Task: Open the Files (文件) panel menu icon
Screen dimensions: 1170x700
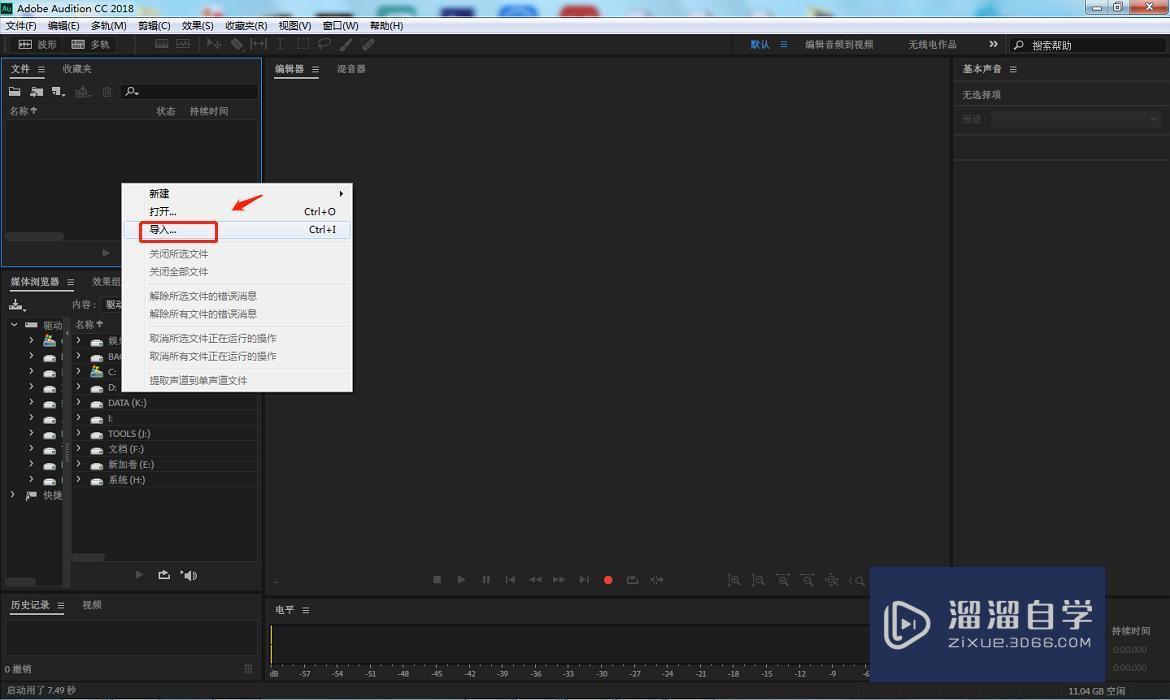Action: pyautogui.click(x=41, y=69)
